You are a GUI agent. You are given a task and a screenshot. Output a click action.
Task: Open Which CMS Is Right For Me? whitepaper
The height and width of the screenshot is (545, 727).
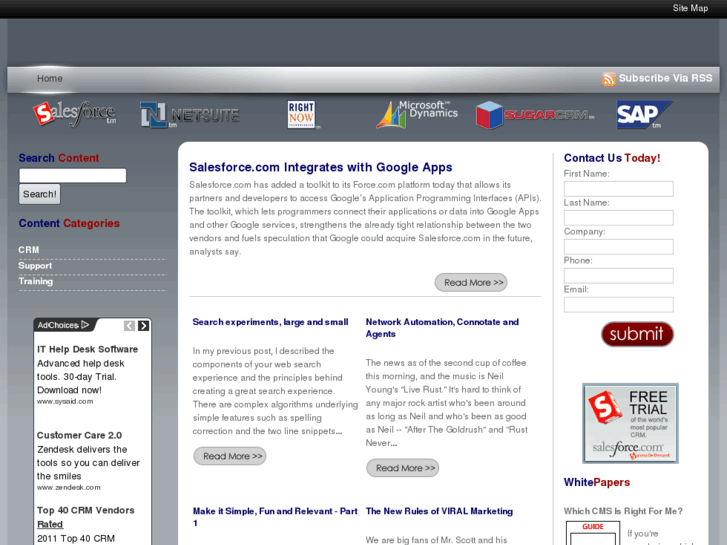pos(623,511)
